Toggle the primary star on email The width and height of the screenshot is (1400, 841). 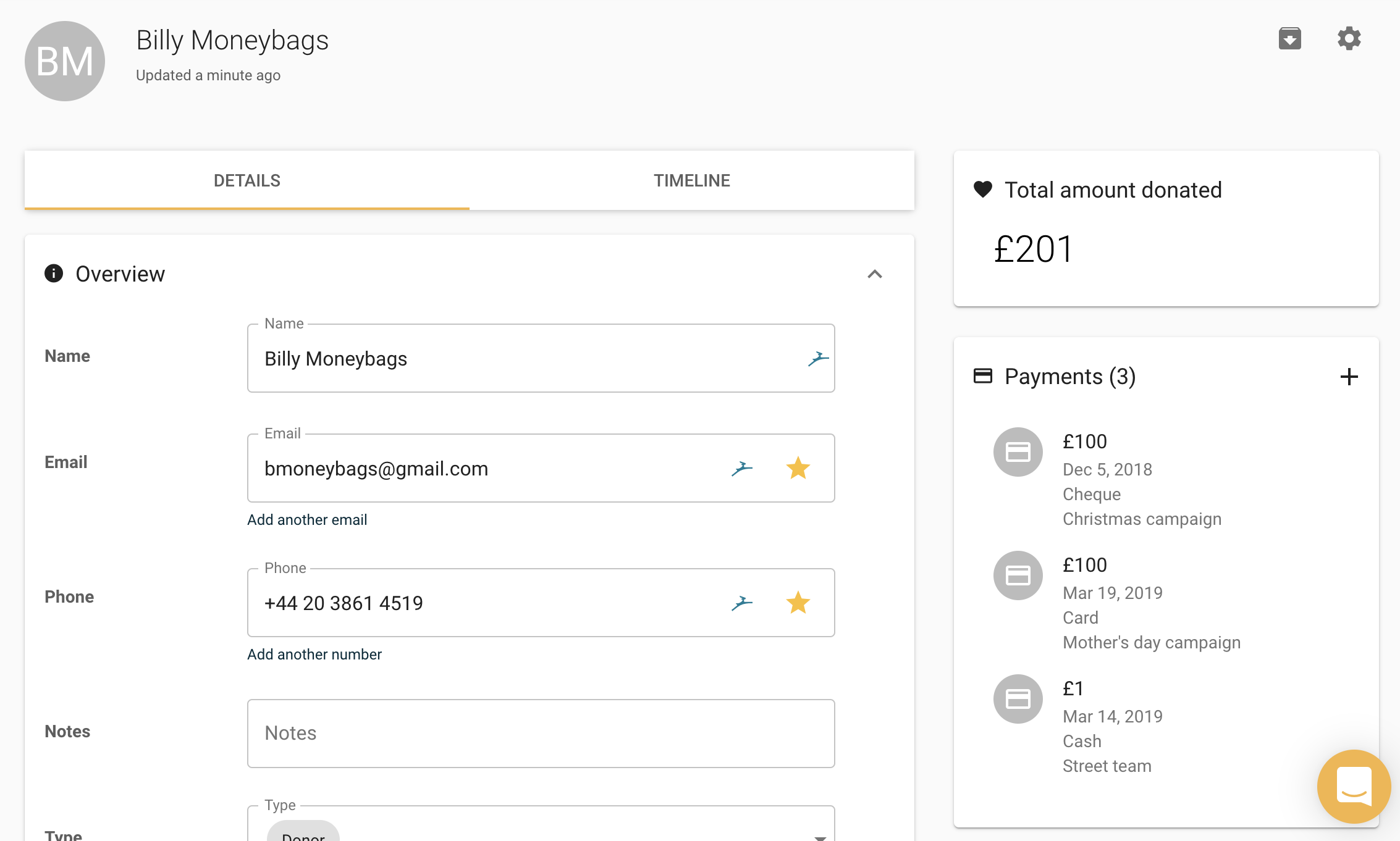coord(798,469)
